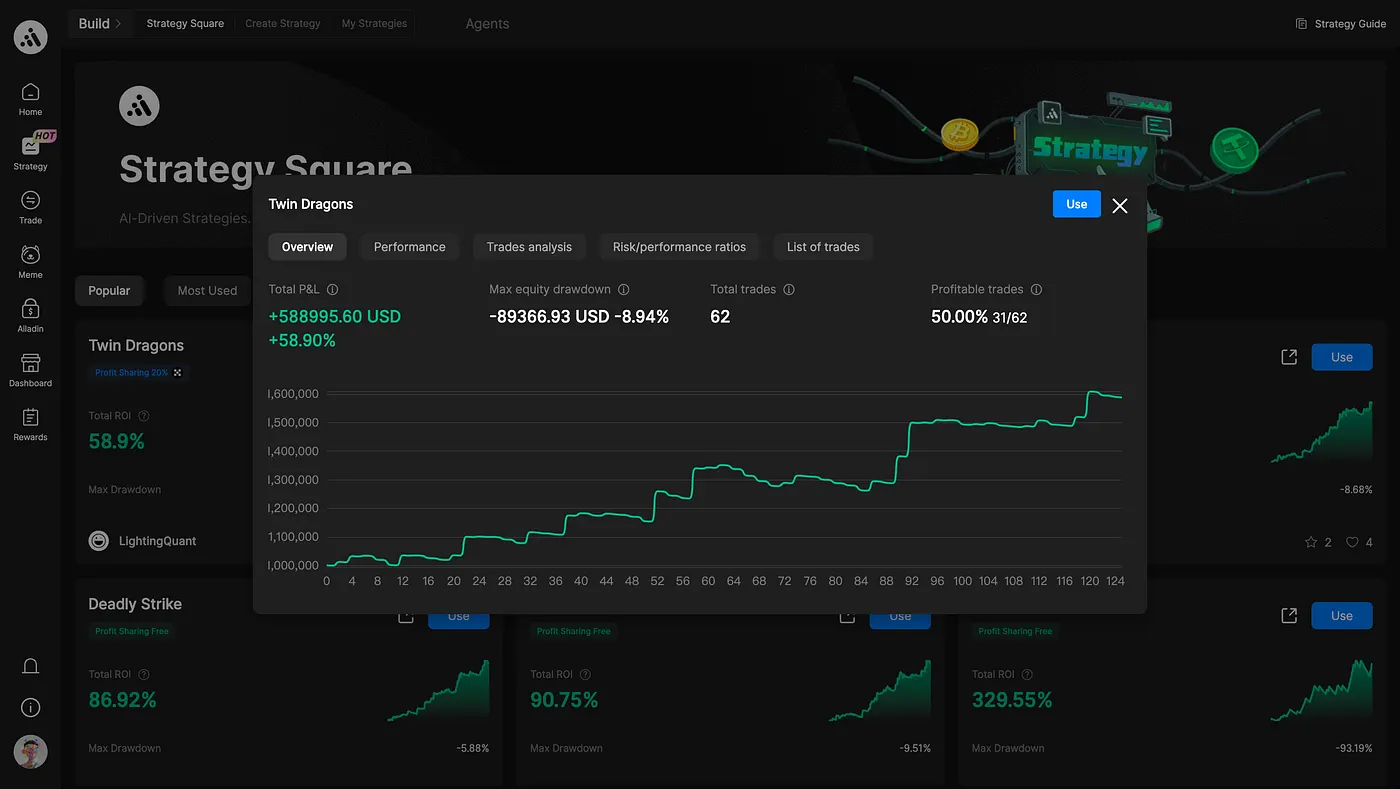1400x789 pixels.
Task: Open the Risk/performance ratios tab
Action: click(x=679, y=247)
